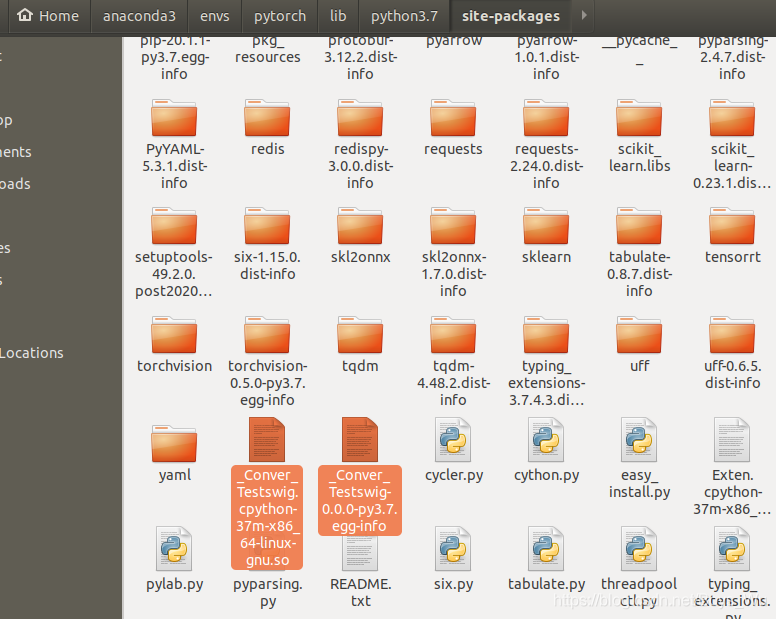
Task: Select the typing_extensions-3.7.4.3 dist-info folder
Action: coord(546,335)
